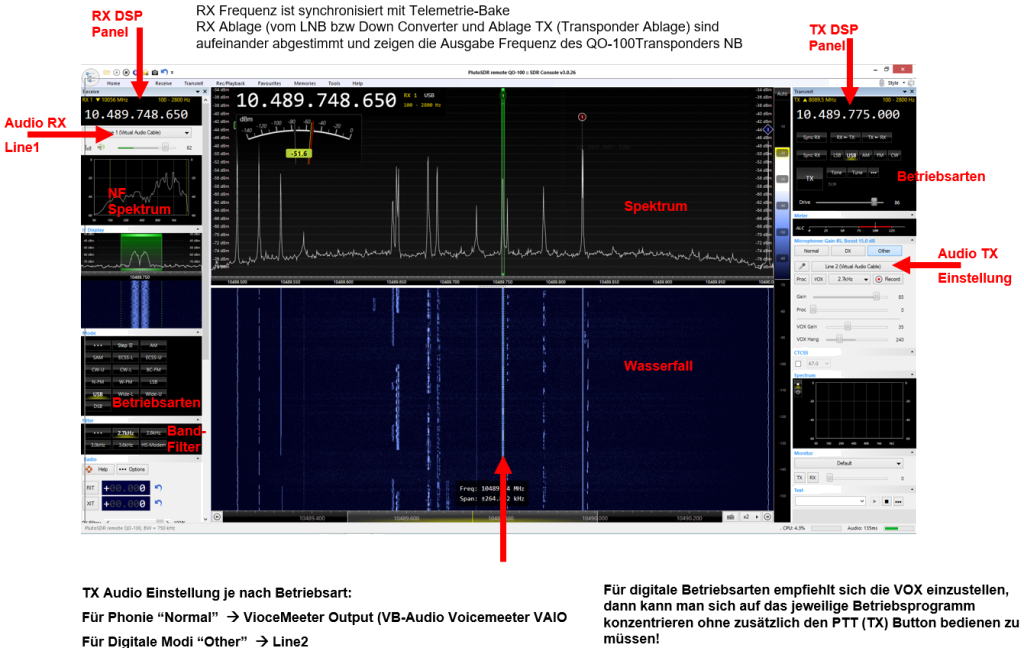Click the undo arrow beside the RIT field
The image size is (1024, 648).
pyautogui.click(x=158, y=487)
